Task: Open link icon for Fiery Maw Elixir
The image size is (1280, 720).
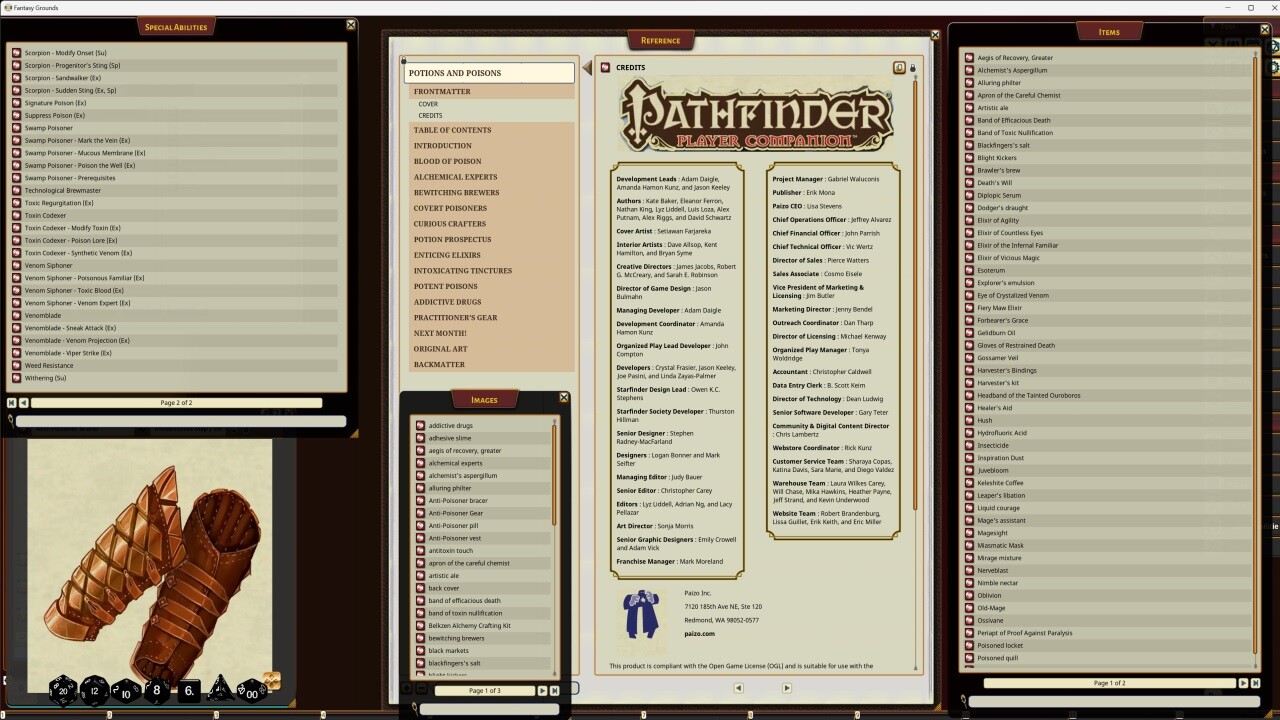Action: click(x=969, y=308)
